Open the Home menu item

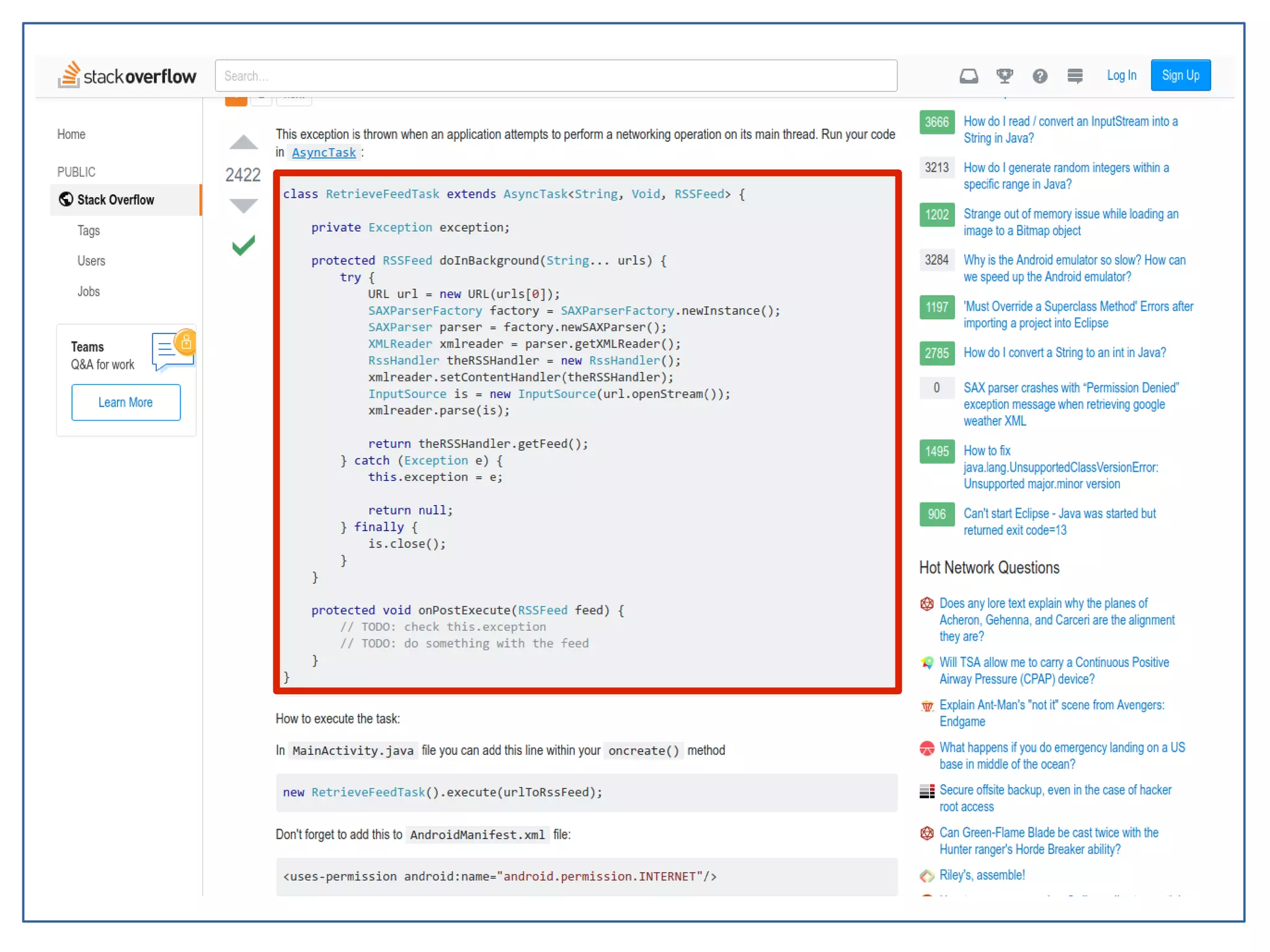(71, 134)
